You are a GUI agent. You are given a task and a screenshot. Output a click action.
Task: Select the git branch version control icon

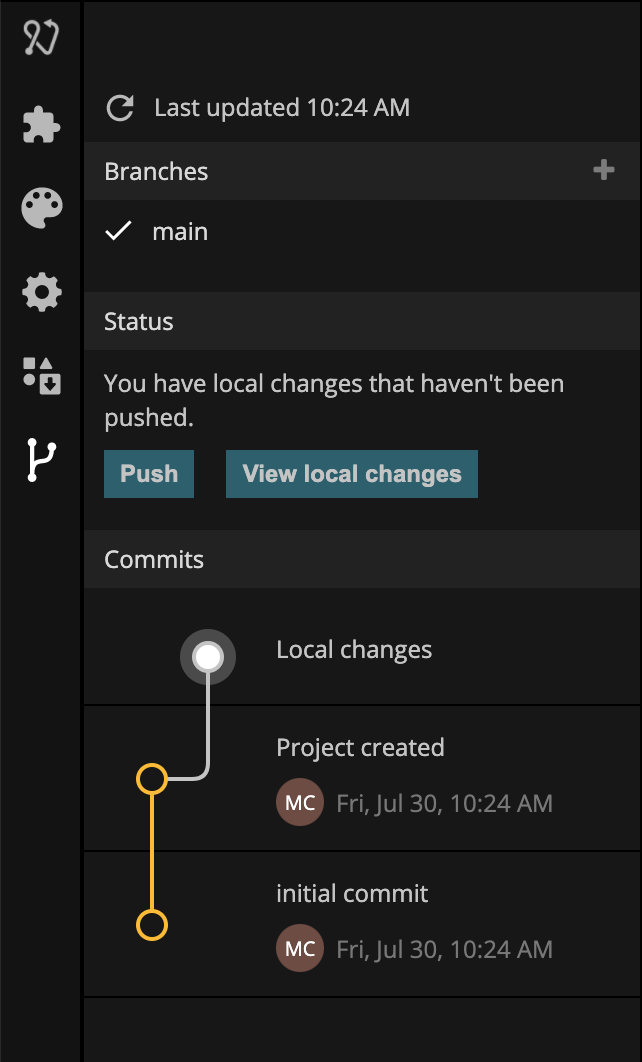tap(41, 460)
